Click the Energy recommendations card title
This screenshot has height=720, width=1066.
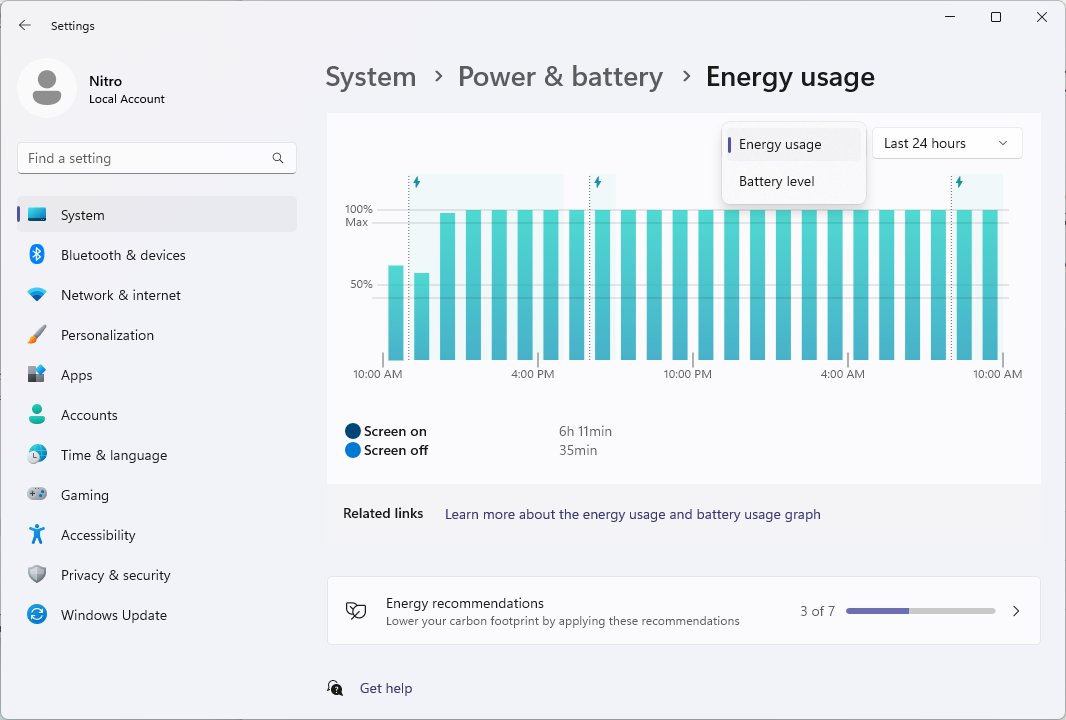click(x=465, y=603)
